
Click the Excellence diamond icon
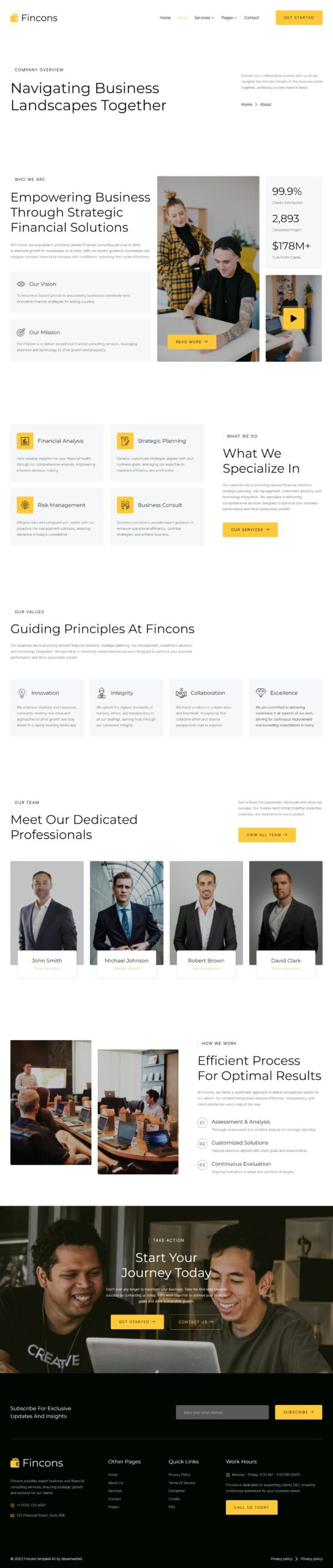point(261,693)
